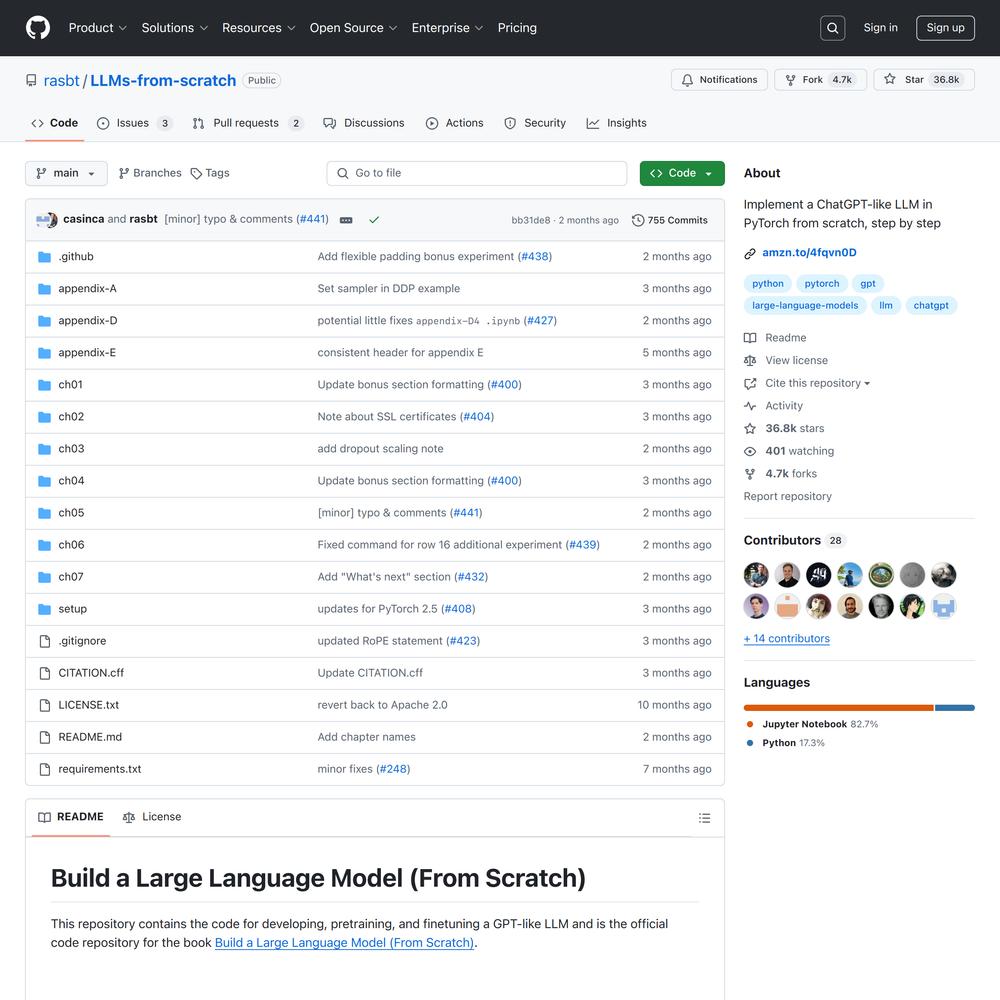Screen dimensions: 1000x1000
Task: Open the .gitignore file icon
Action: tap(45, 641)
